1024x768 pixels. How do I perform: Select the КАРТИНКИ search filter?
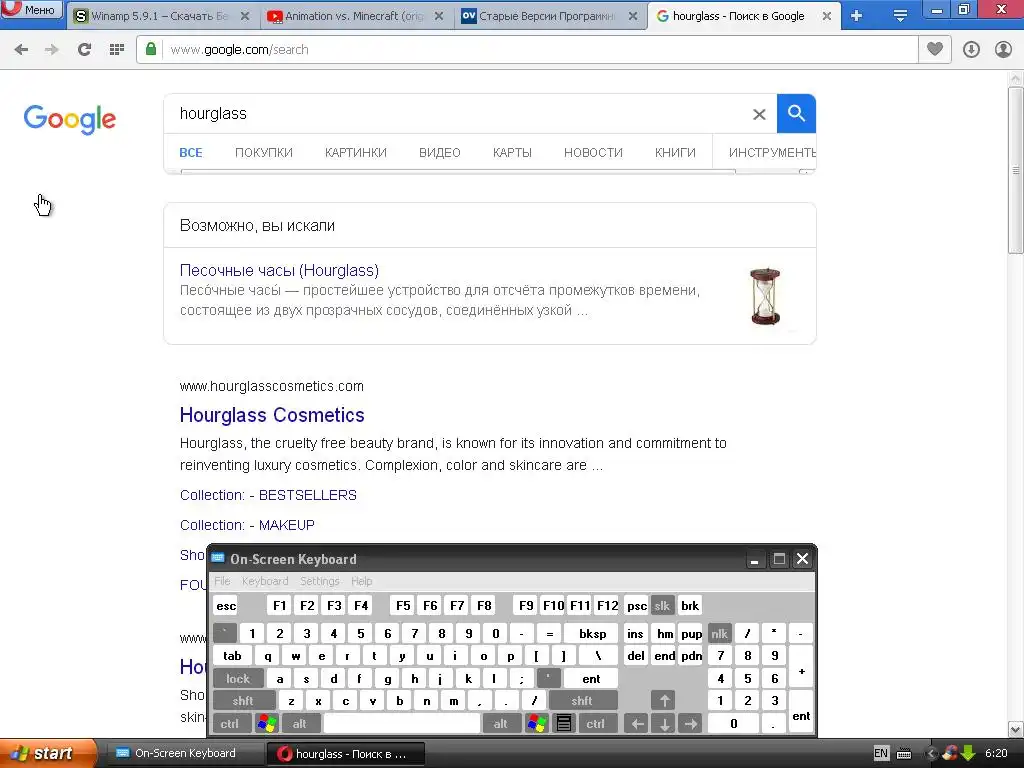click(356, 153)
